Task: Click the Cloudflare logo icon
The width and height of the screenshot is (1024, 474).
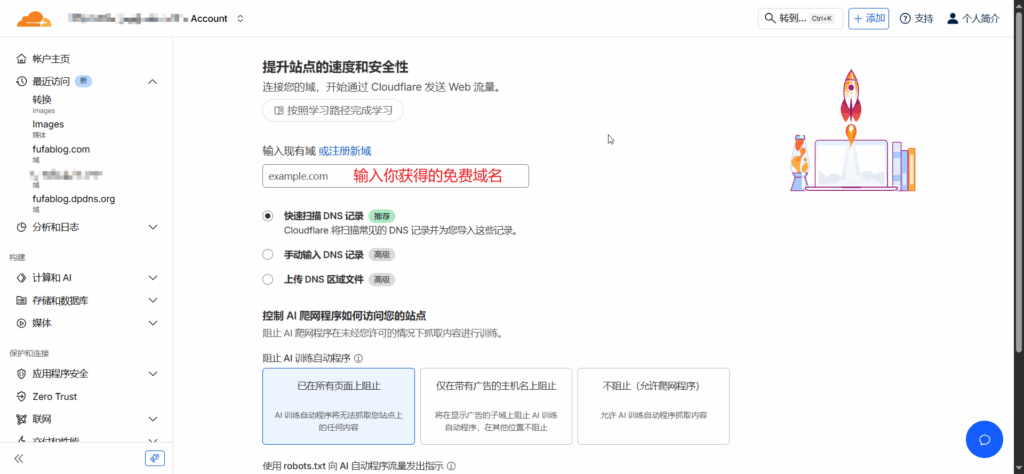Action: [34, 18]
